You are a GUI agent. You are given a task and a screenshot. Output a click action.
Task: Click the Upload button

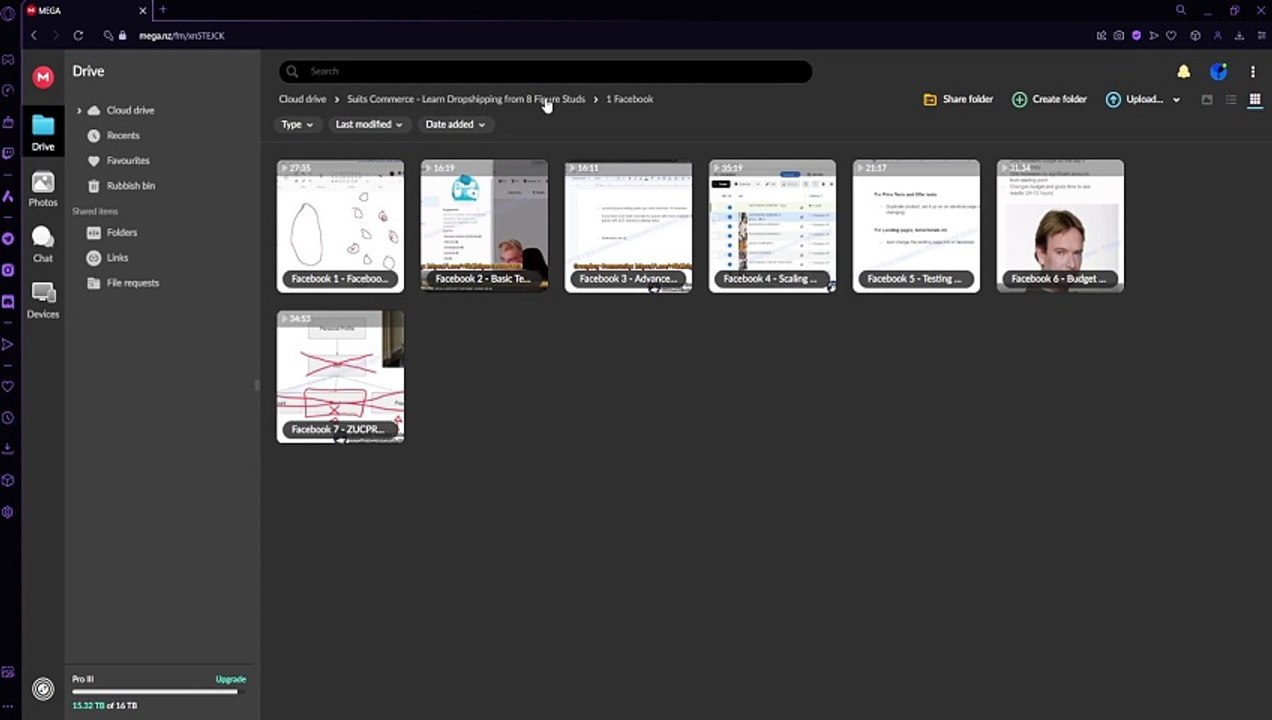pos(1134,99)
